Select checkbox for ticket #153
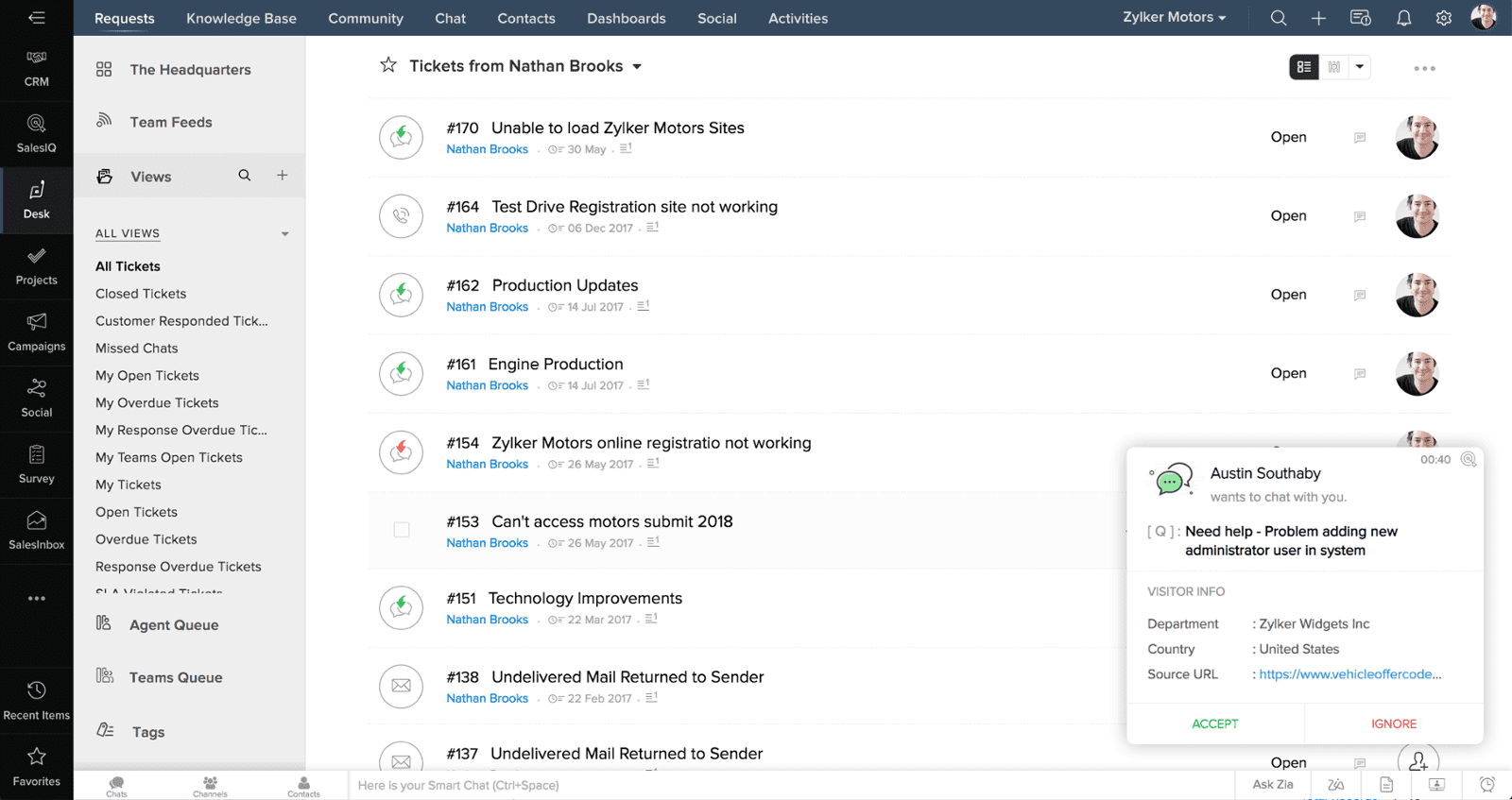This screenshot has width=1512, height=800. point(402,530)
